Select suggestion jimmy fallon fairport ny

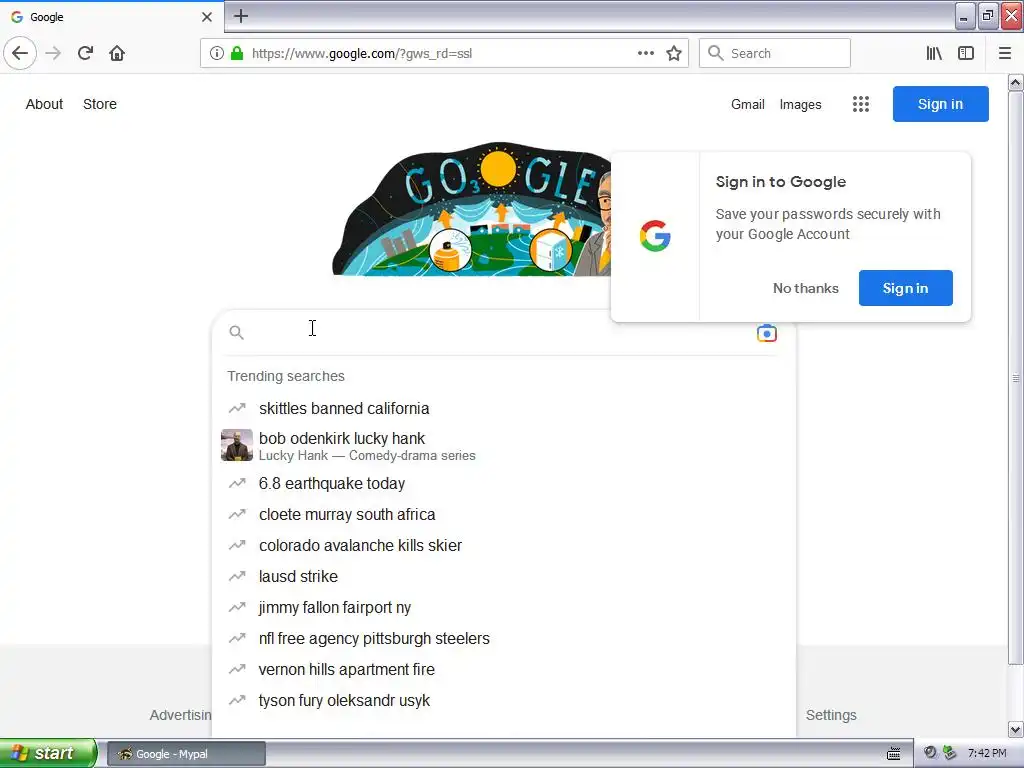(503, 607)
